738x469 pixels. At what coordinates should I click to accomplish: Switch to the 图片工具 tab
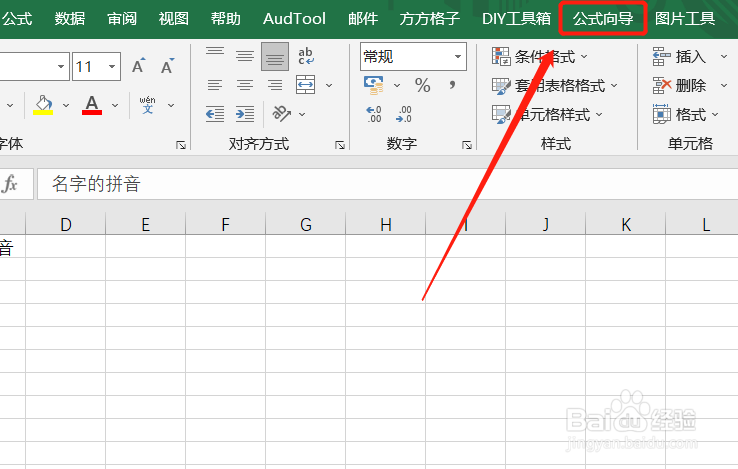click(685, 19)
